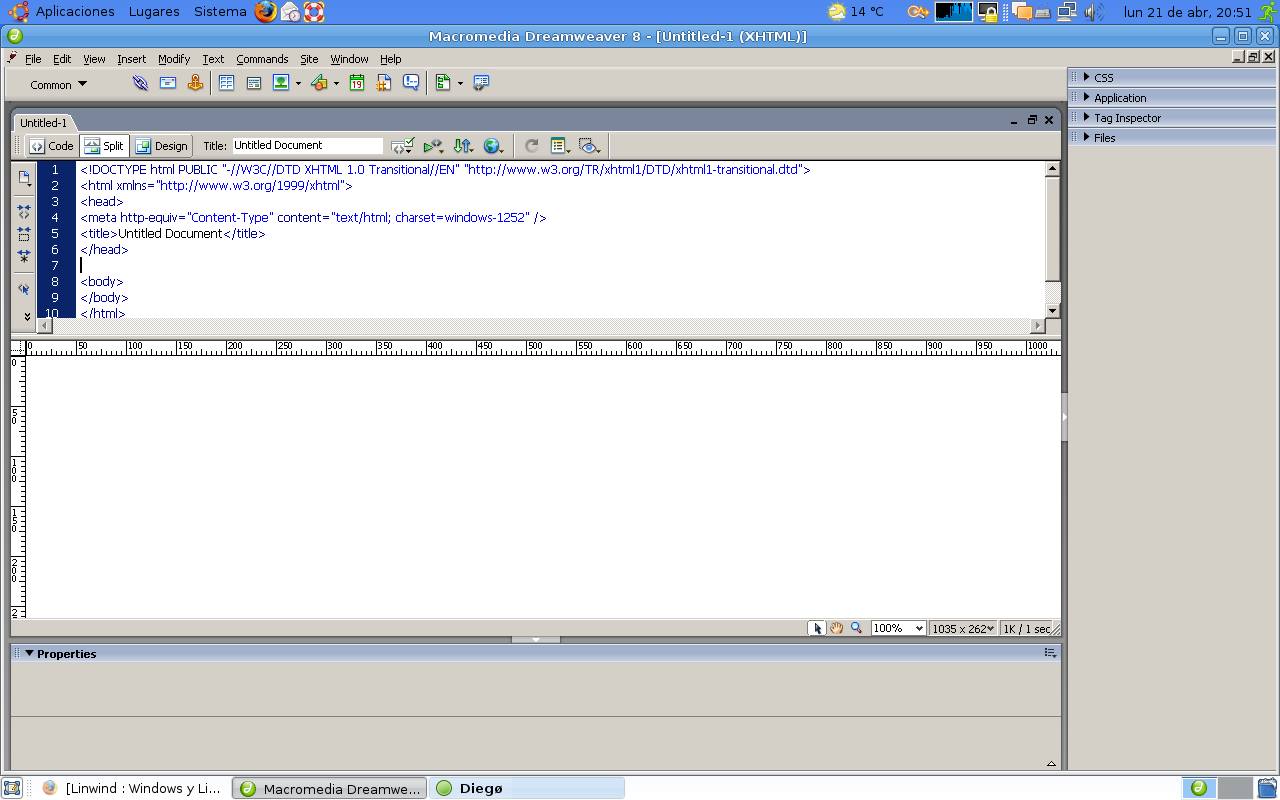Choose the Hand tool in status bar
The width and height of the screenshot is (1280, 800).
[836, 628]
